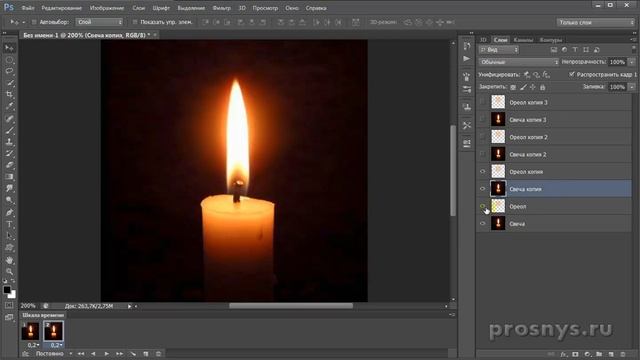
Task: Play the frame animation
Action: [x=107, y=353]
